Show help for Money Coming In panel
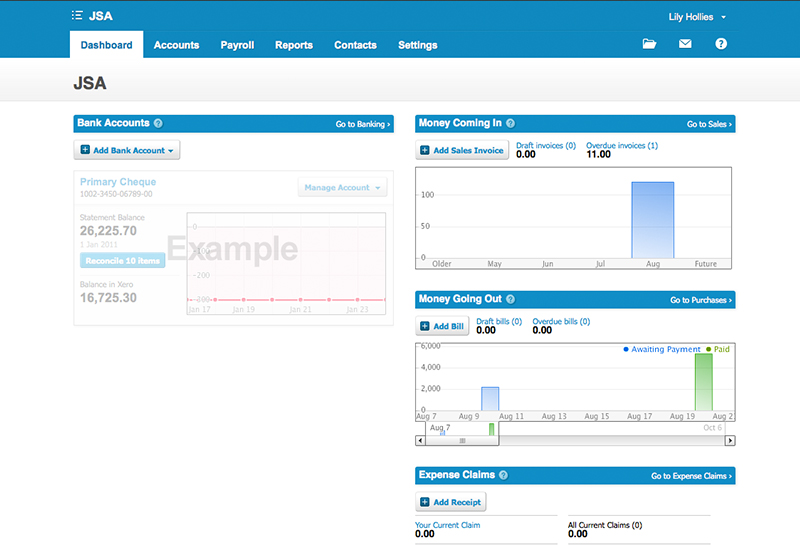Viewport: 800px width, 547px height. pos(510,123)
